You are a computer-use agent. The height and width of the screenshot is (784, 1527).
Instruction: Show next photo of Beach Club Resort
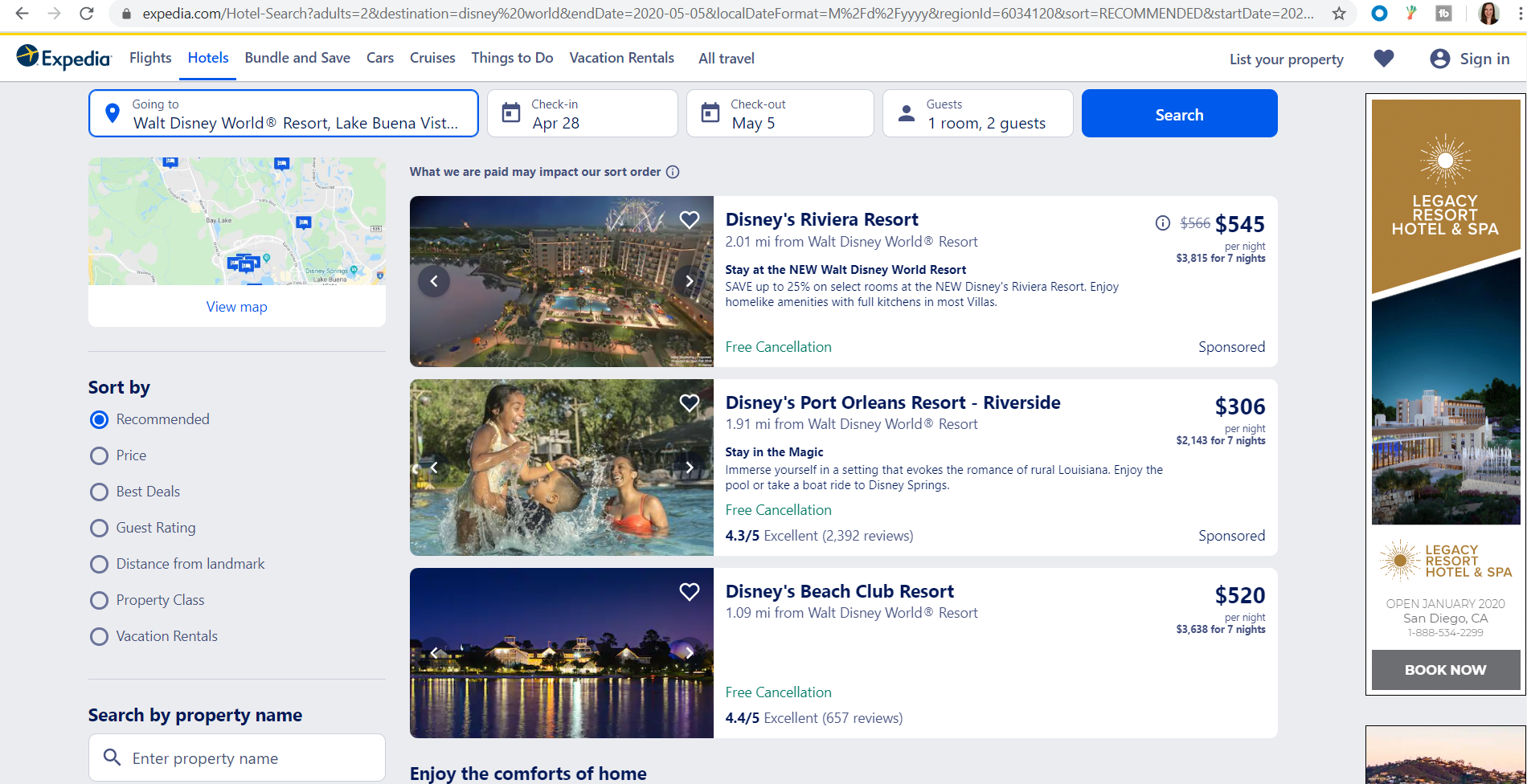tap(690, 653)
